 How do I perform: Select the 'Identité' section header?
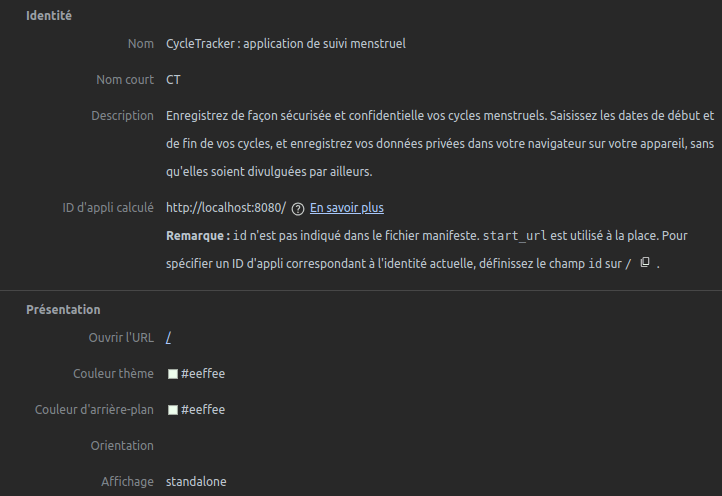coord(48,16)
